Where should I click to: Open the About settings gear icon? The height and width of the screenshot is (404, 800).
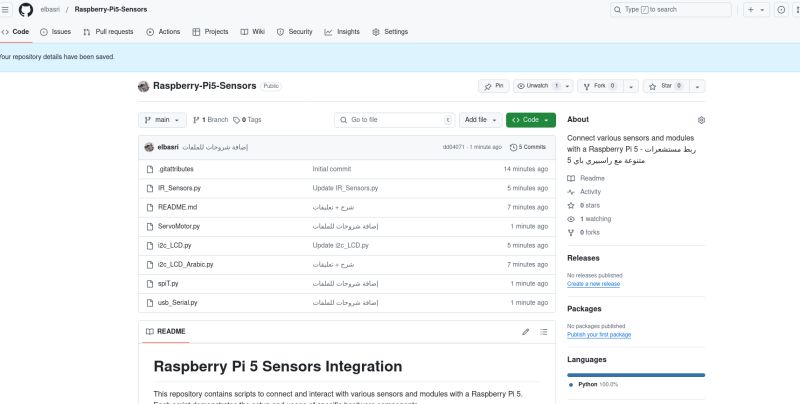pyautogui.click(x=701, y=120)
